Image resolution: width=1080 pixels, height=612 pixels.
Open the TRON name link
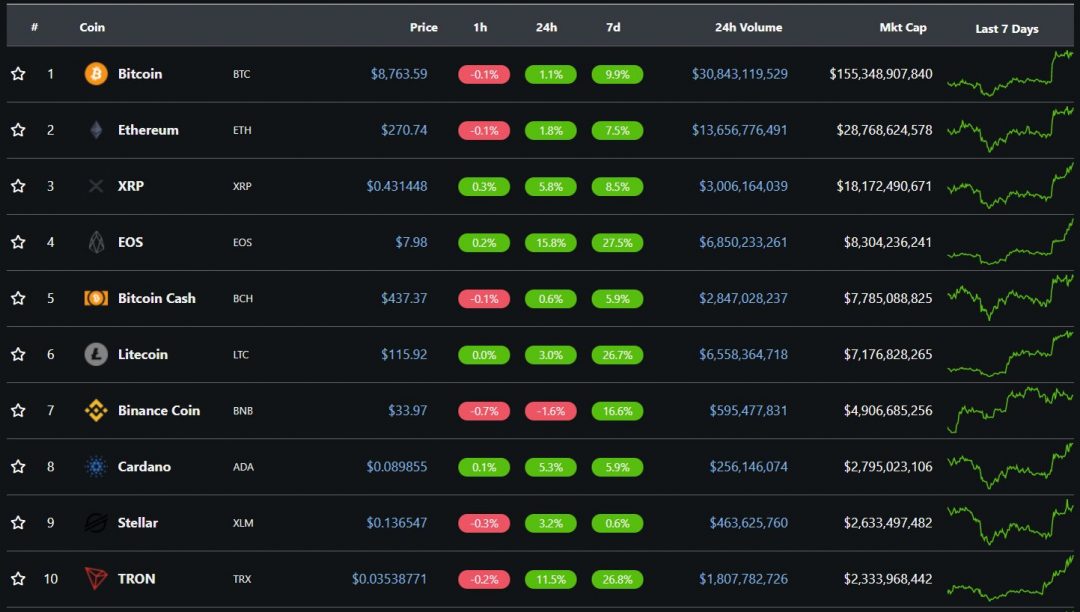pos(136,578)
